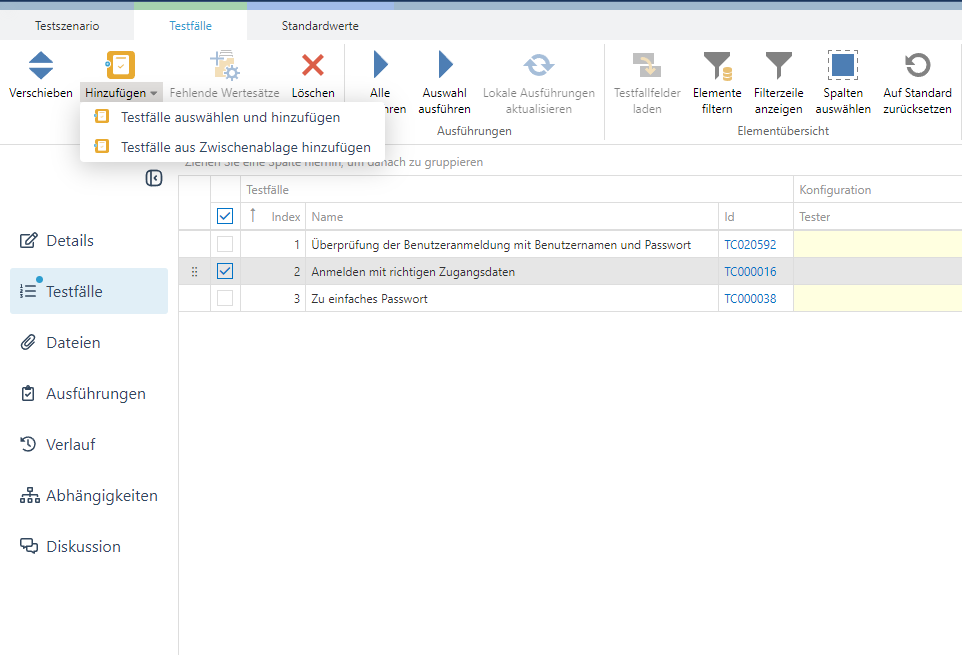Screen dimensions: 962x655
Task: Open test case link TC020592
Action: (750, 244)
